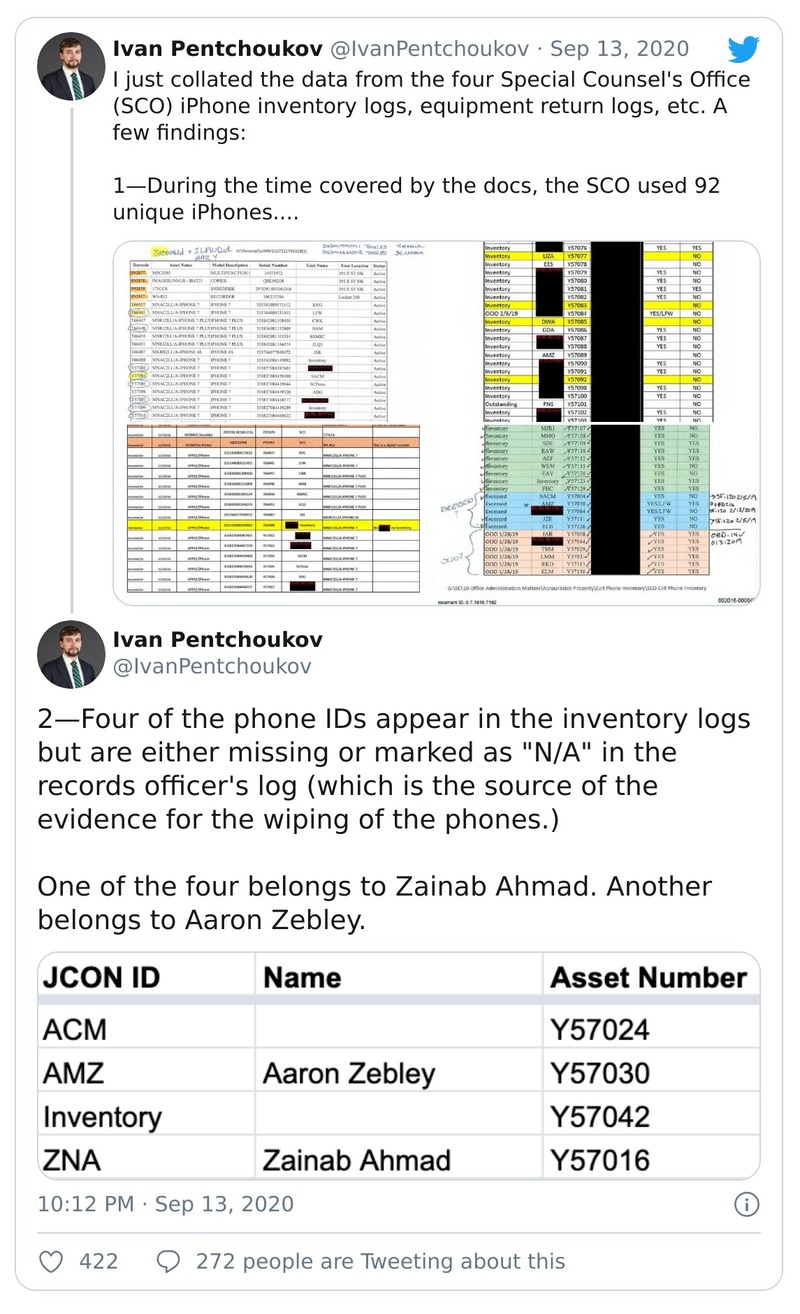Click Ivan Pentchoukov name in main tweet
The height and width of the screenshot is (1314, 800).
(x=217, y=639)
